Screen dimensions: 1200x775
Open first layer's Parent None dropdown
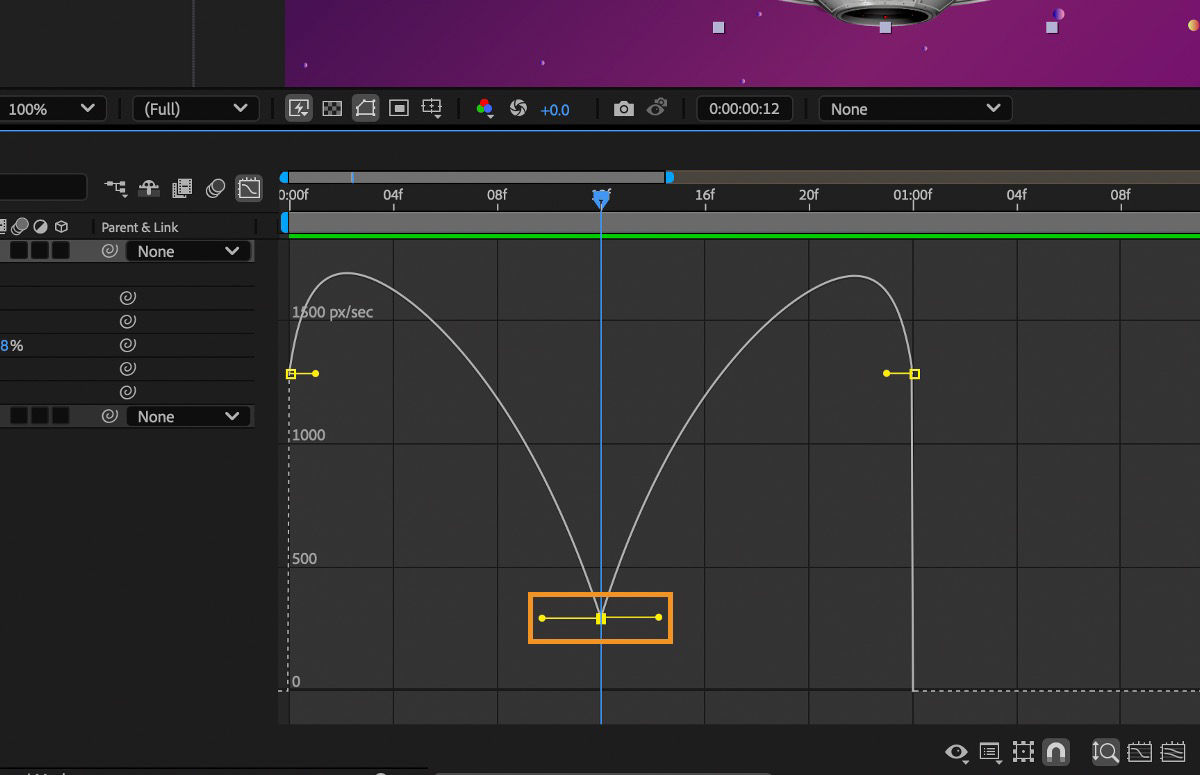click(188, 252)
